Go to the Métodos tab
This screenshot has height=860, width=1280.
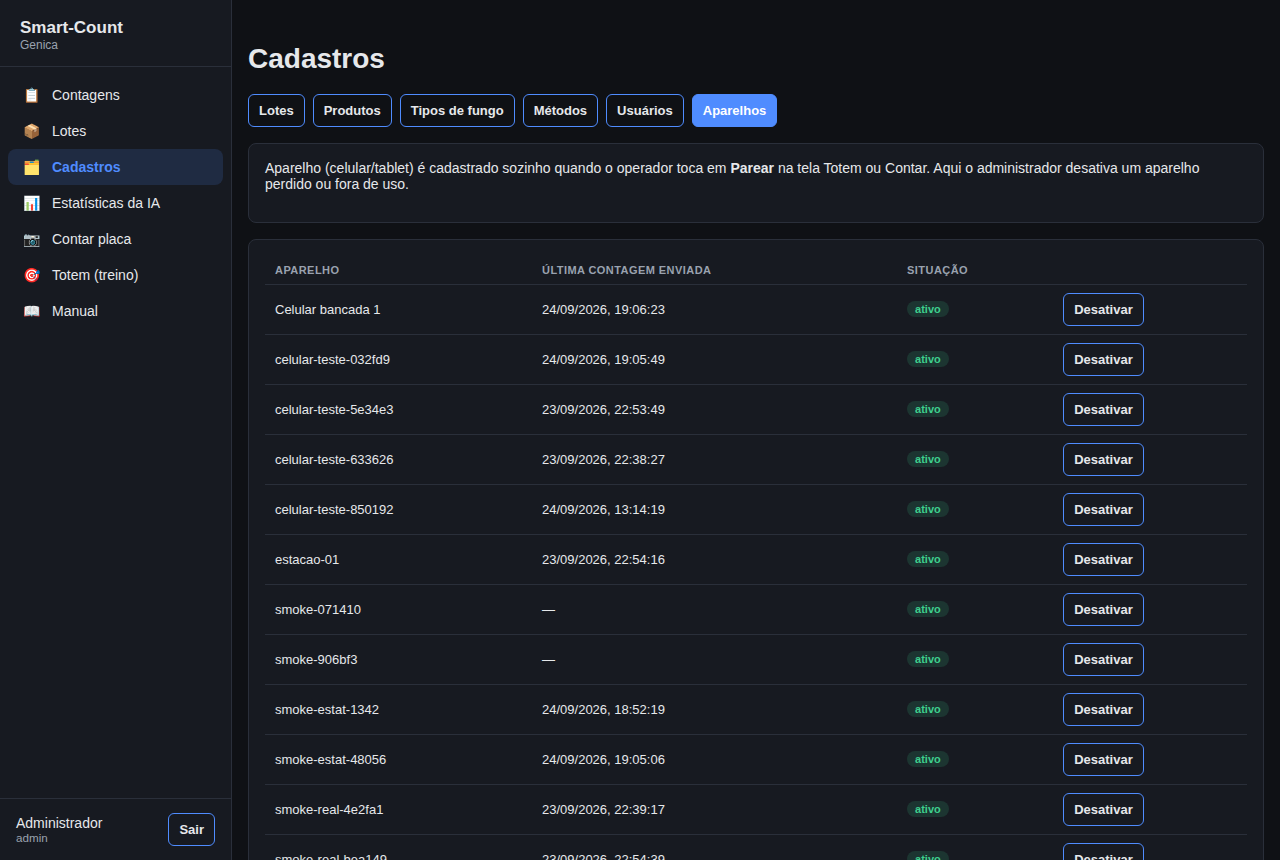(x=560, y=111)
